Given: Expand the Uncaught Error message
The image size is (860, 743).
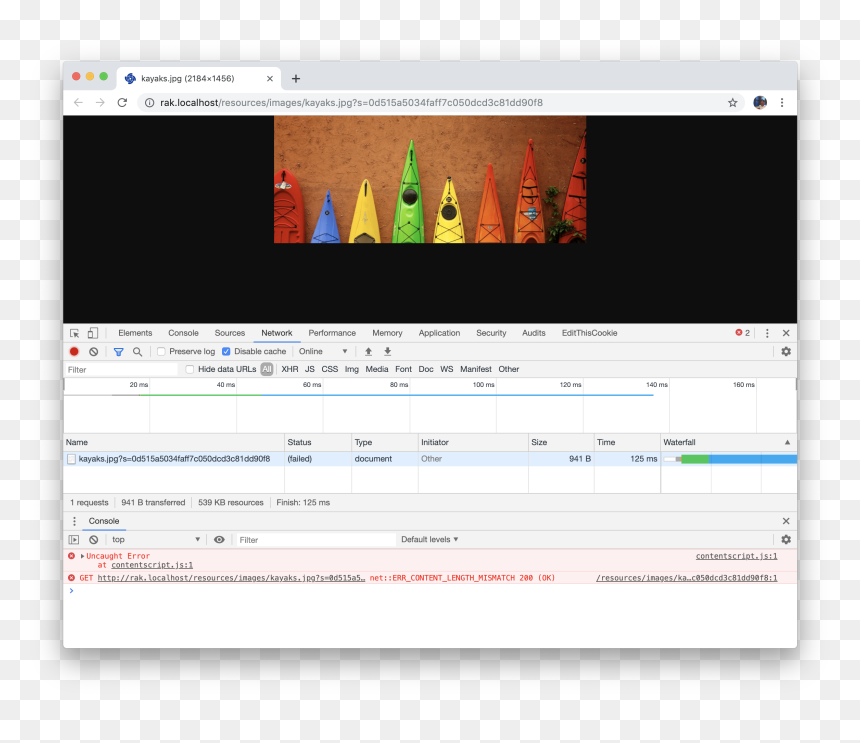Looking at the screenshot, I should [x=82, y=556].
